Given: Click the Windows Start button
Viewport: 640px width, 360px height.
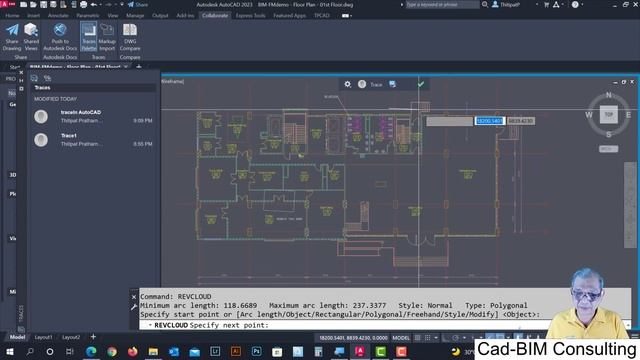Looking at the screenshot, I should click(x=10, y=351).
